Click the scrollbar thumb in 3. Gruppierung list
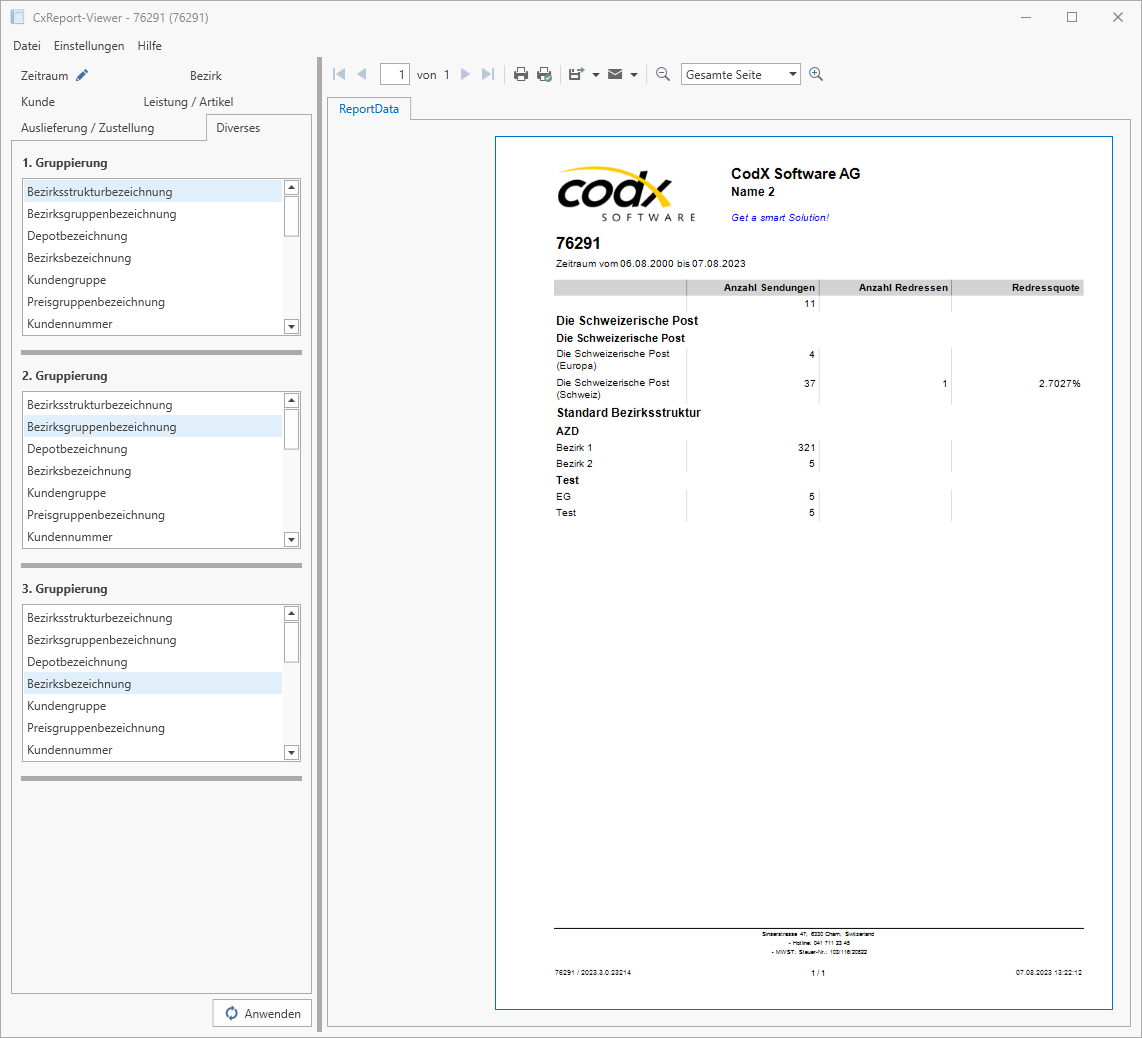The height and width of the screenshot is (1038, 1142). pyautogui.click(x=291, y=642)
